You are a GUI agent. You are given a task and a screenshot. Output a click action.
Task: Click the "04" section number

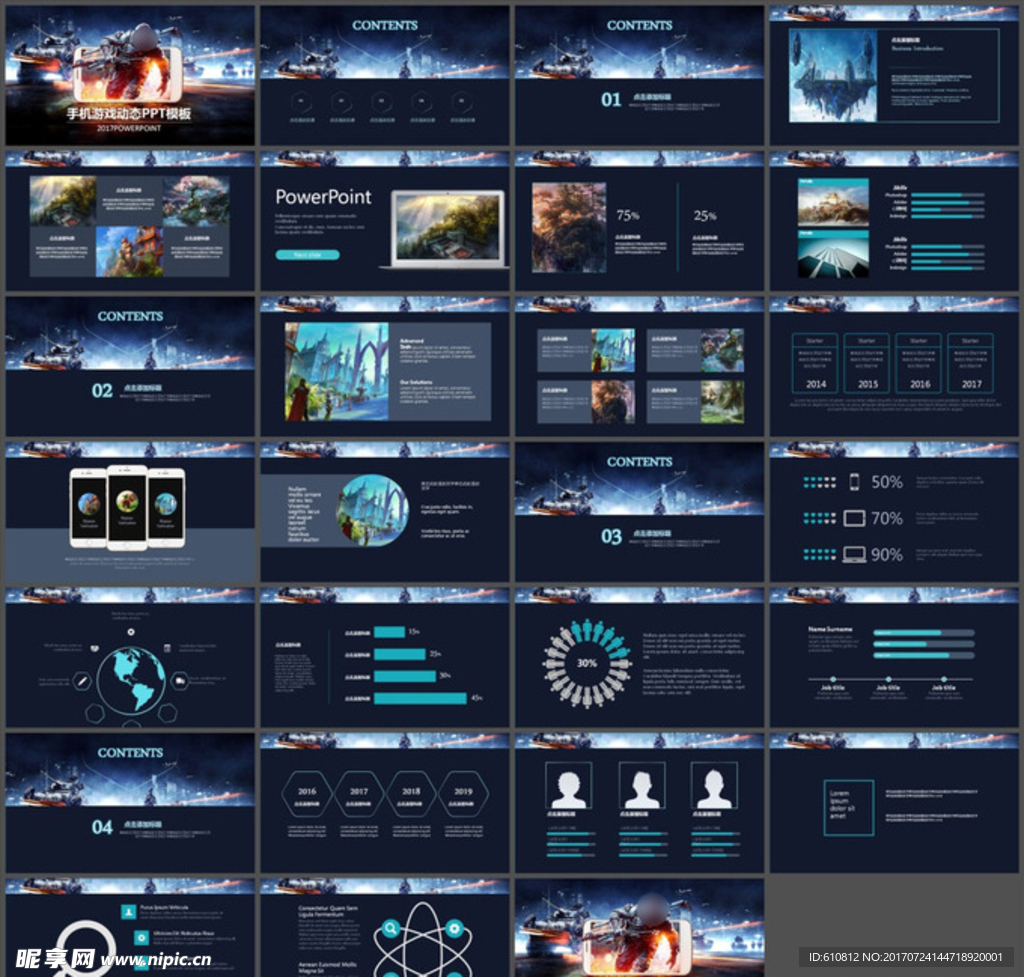(102, 827)
